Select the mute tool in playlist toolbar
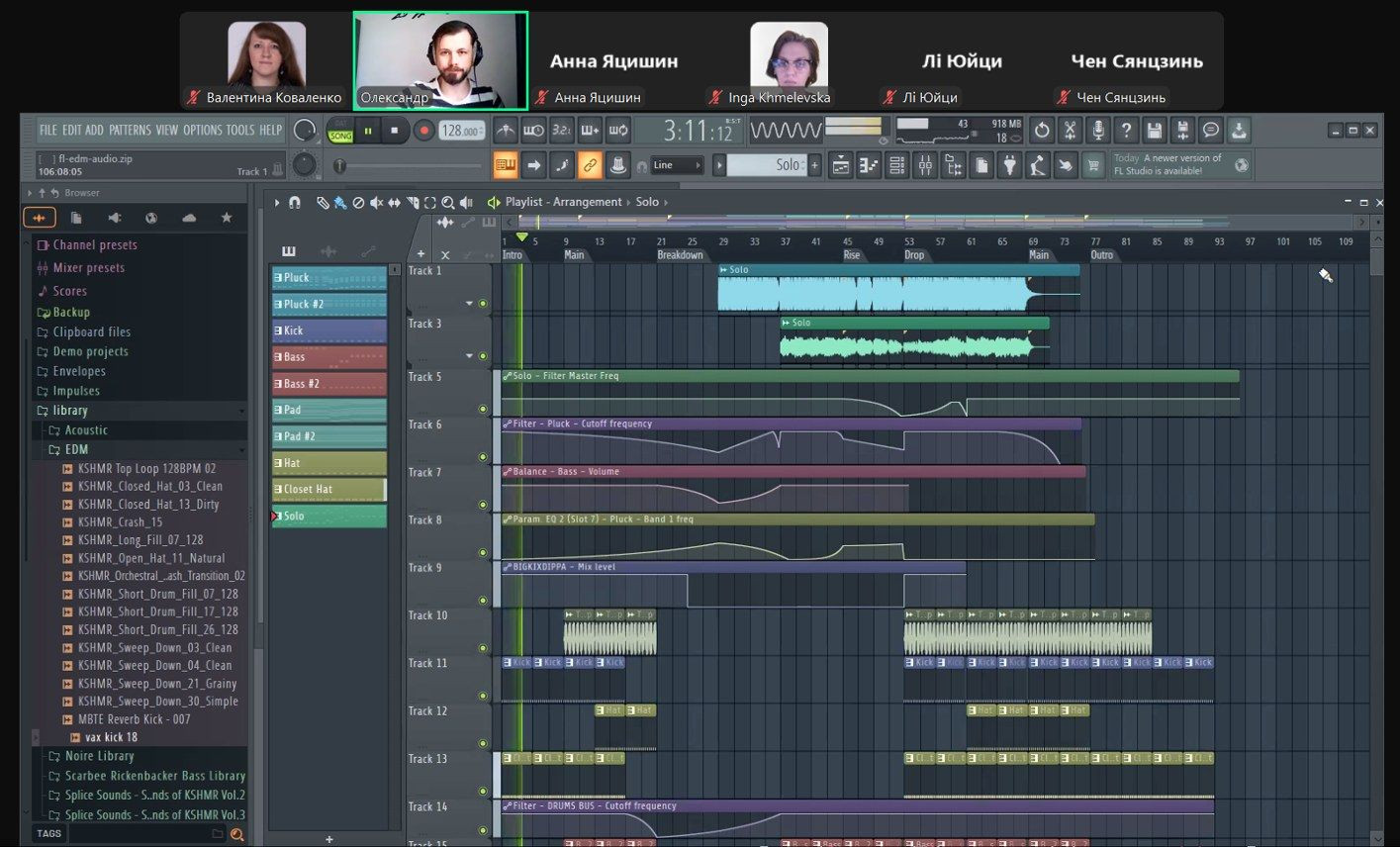 [376, 203]
